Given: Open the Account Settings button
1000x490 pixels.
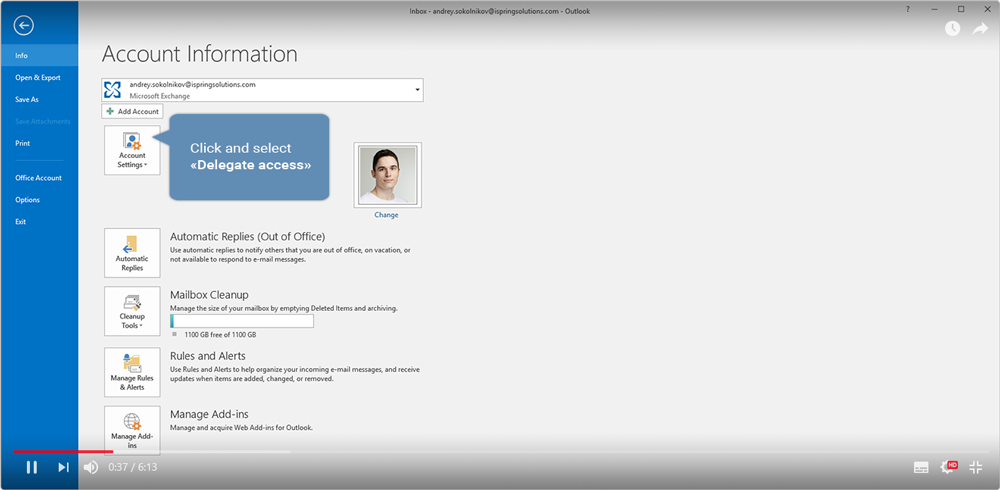Looking at the screenshot, I should pyautogui.click(x=132, y=150).
